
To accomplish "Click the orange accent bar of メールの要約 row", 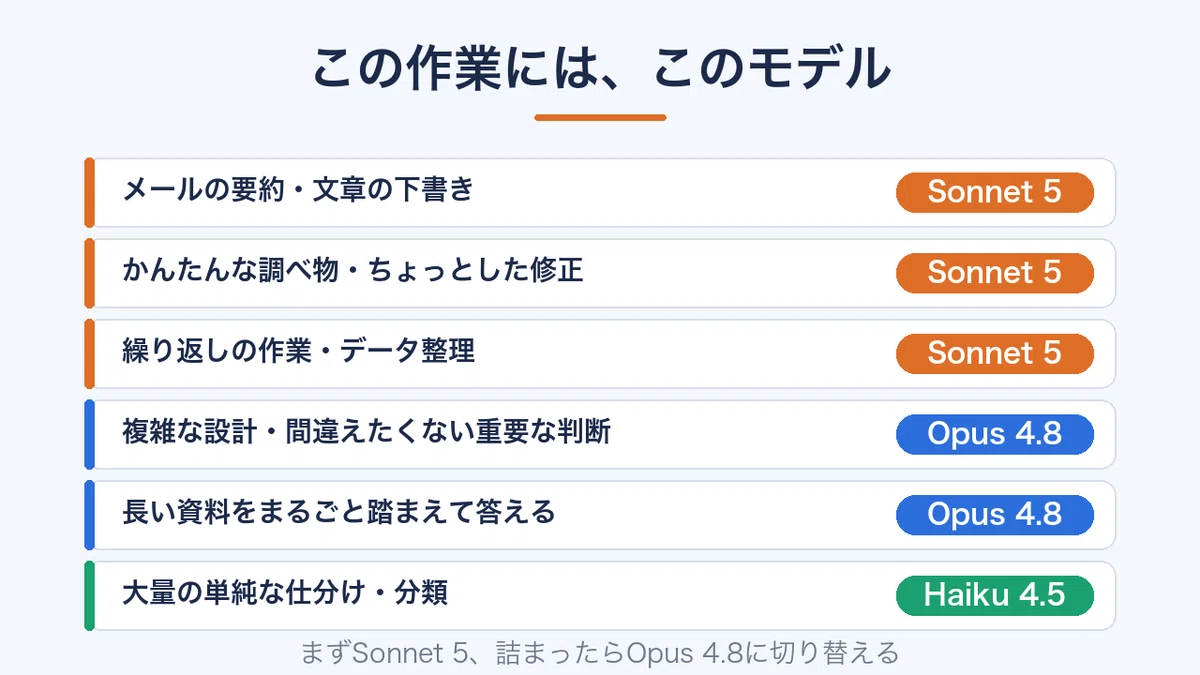I will click(89, 192).
